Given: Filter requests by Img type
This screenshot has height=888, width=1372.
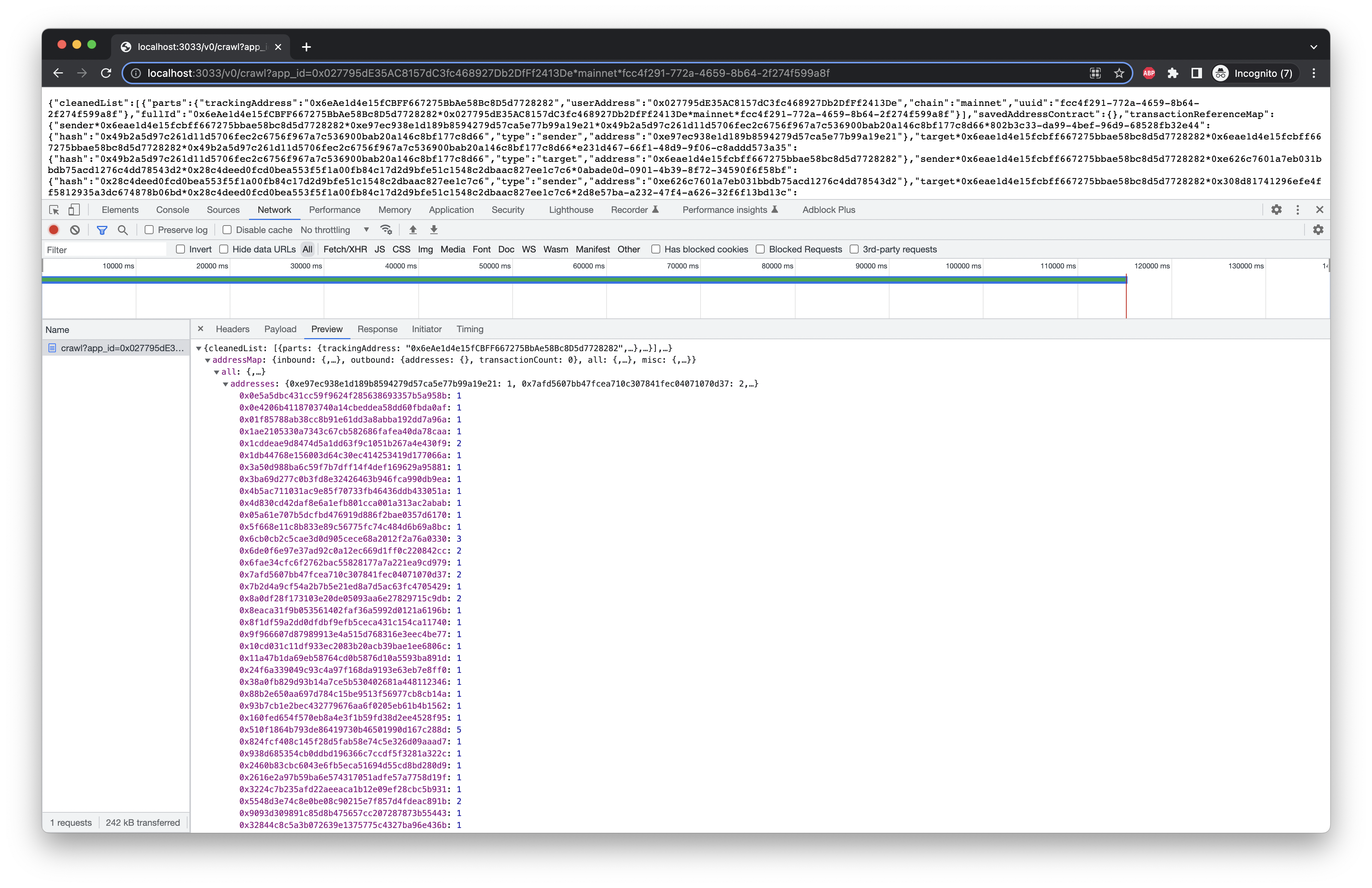Looking at the screenshot, I should 425,249.
